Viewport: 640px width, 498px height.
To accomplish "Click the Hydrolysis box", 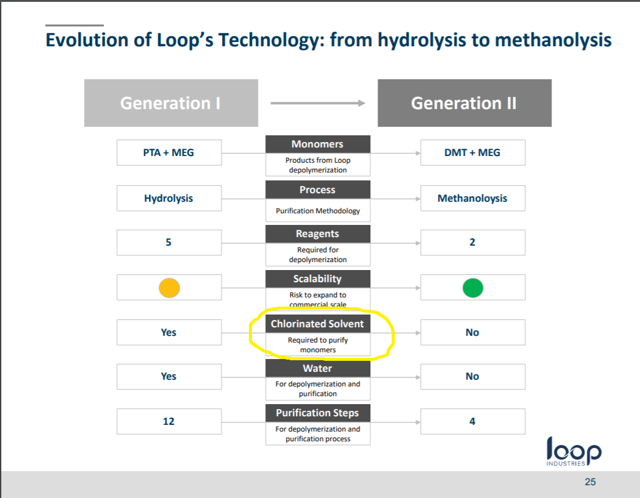I will click(169, 198).
